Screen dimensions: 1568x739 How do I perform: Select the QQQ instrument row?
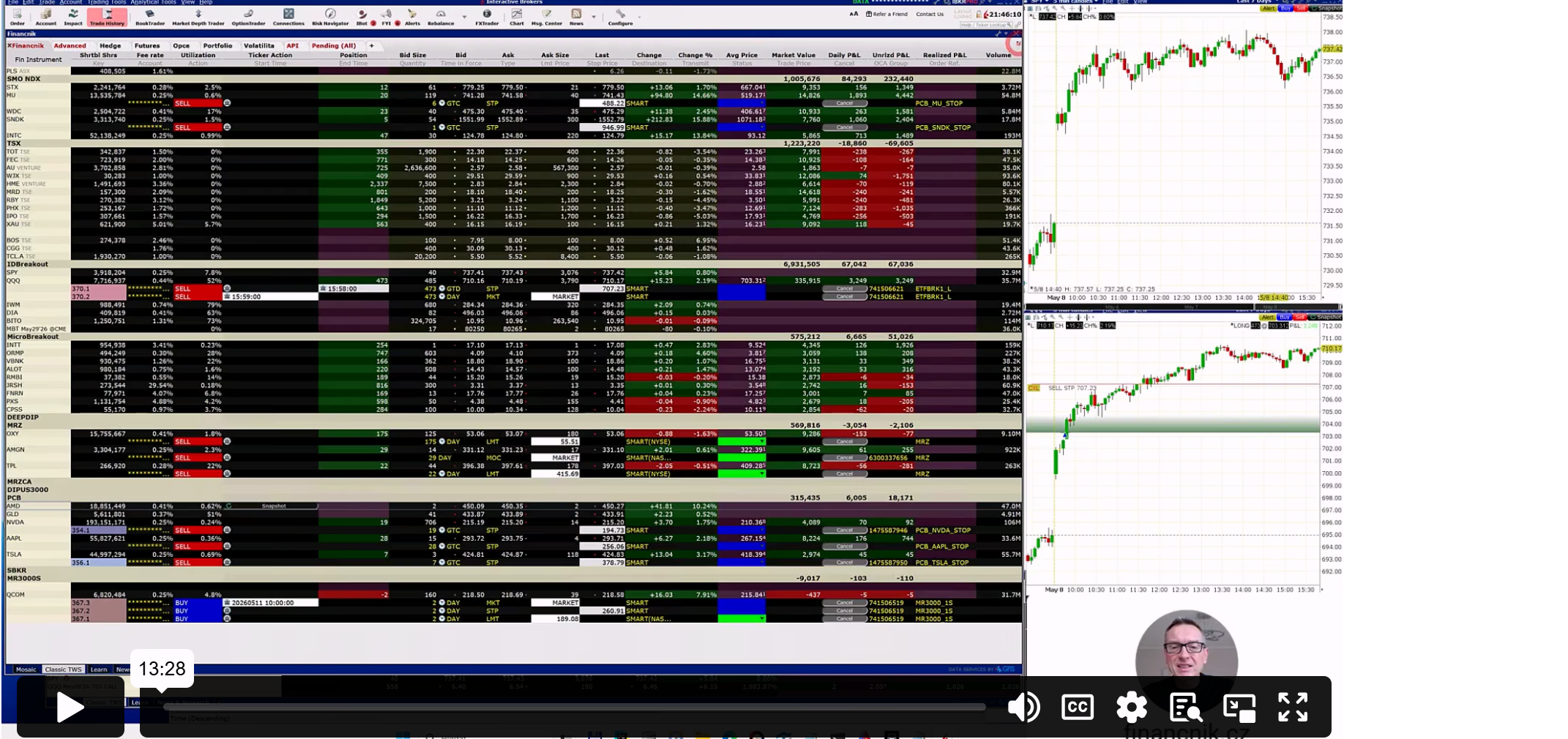(x=513, y=280)
